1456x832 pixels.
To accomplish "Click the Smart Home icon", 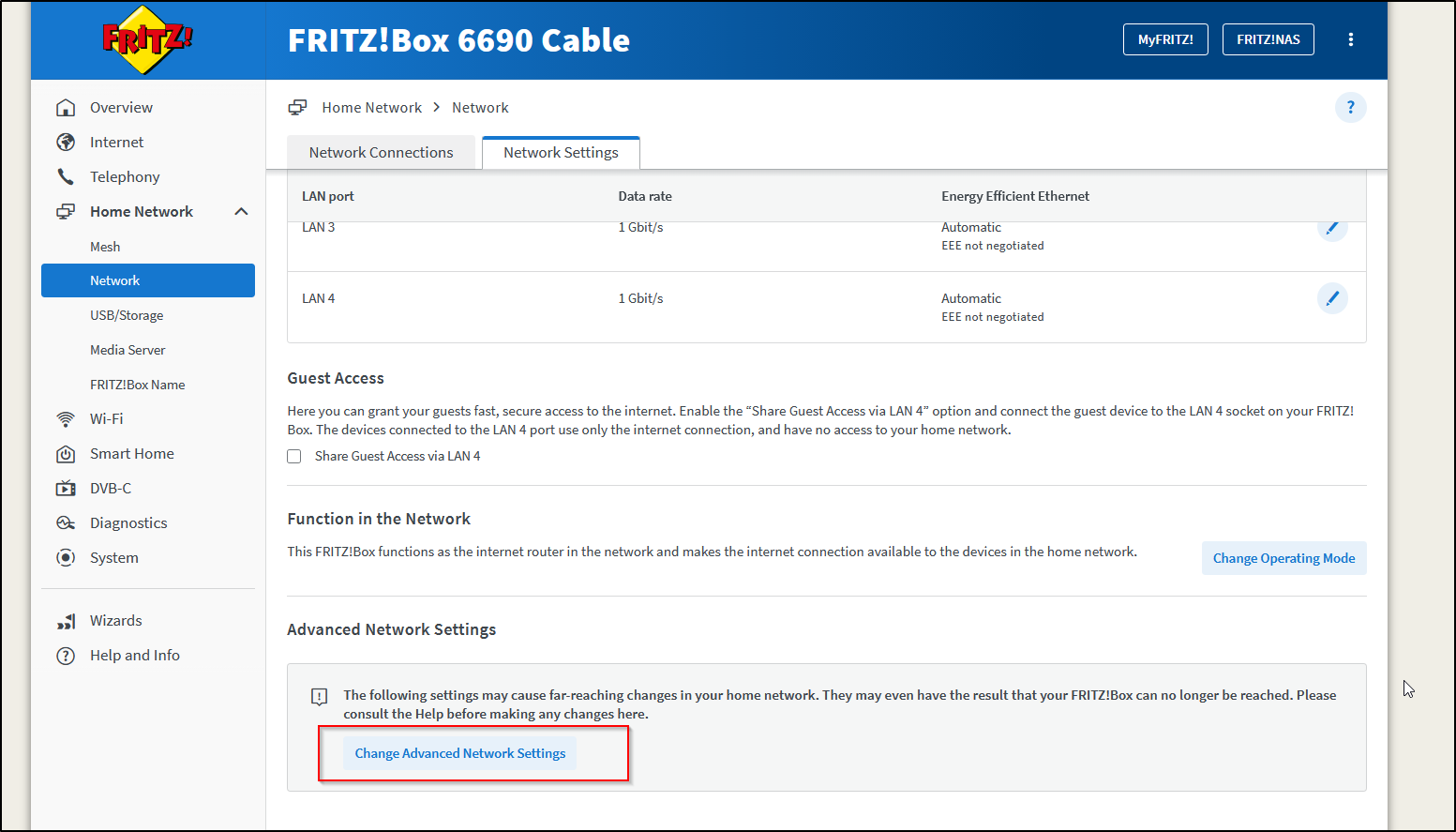I will pos(66,454).
